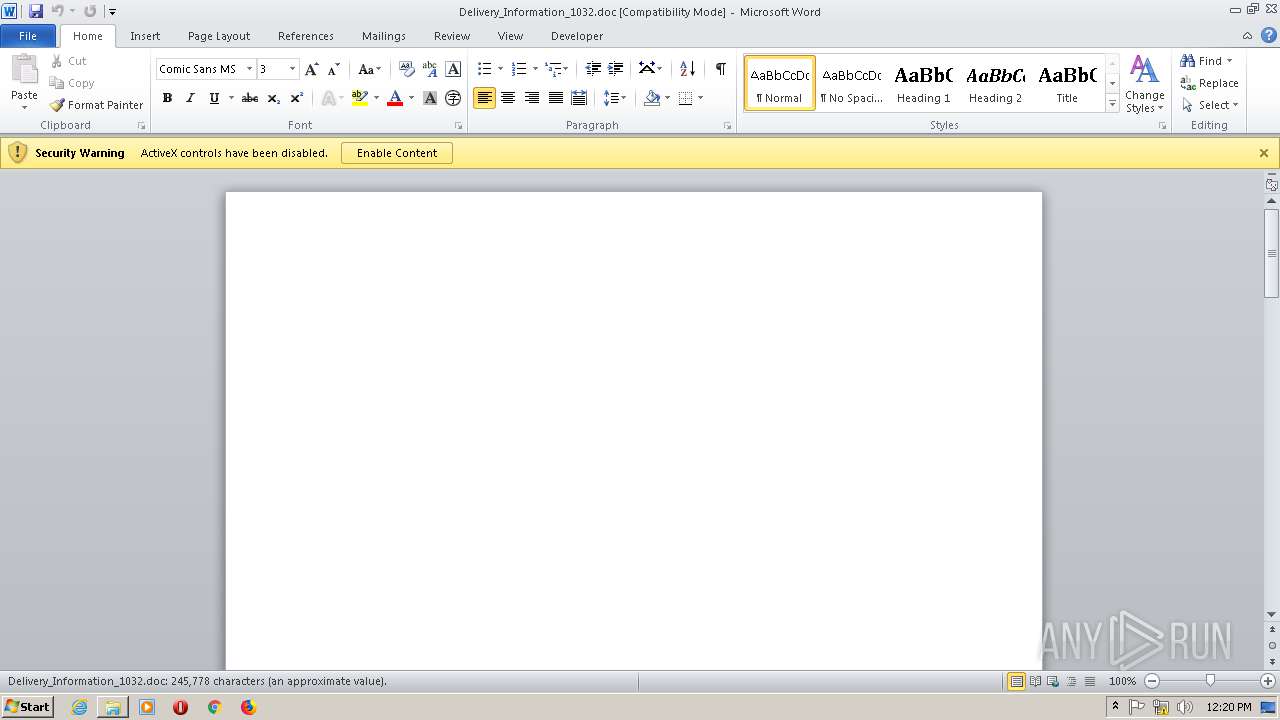Open Google Chrome from taskbar
Screen dimensions: 1280x720
pos(214,707)
